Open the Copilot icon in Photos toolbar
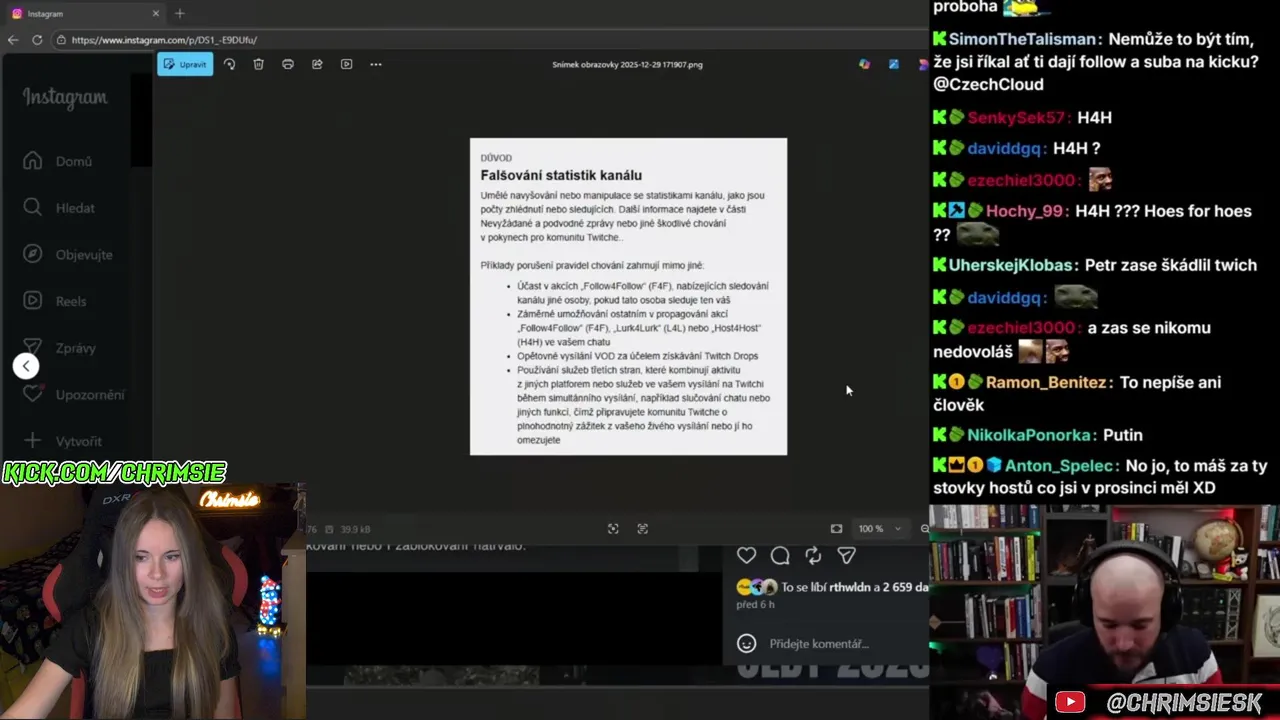Image resolution: width=1280 pixels, height=720 pixels. [864, 64]
